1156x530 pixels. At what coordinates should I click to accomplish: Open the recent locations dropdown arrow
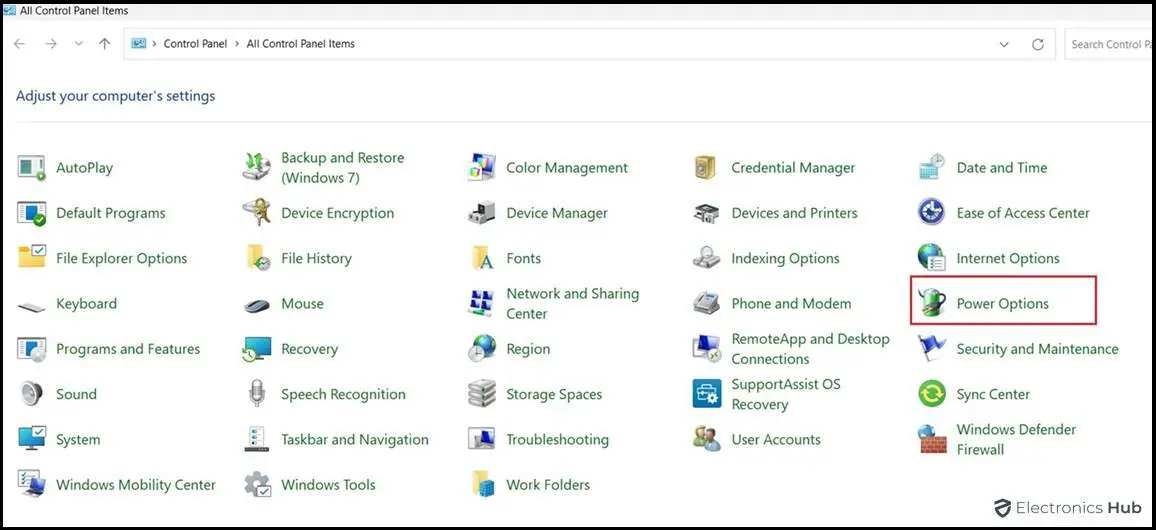pos(79,44)
